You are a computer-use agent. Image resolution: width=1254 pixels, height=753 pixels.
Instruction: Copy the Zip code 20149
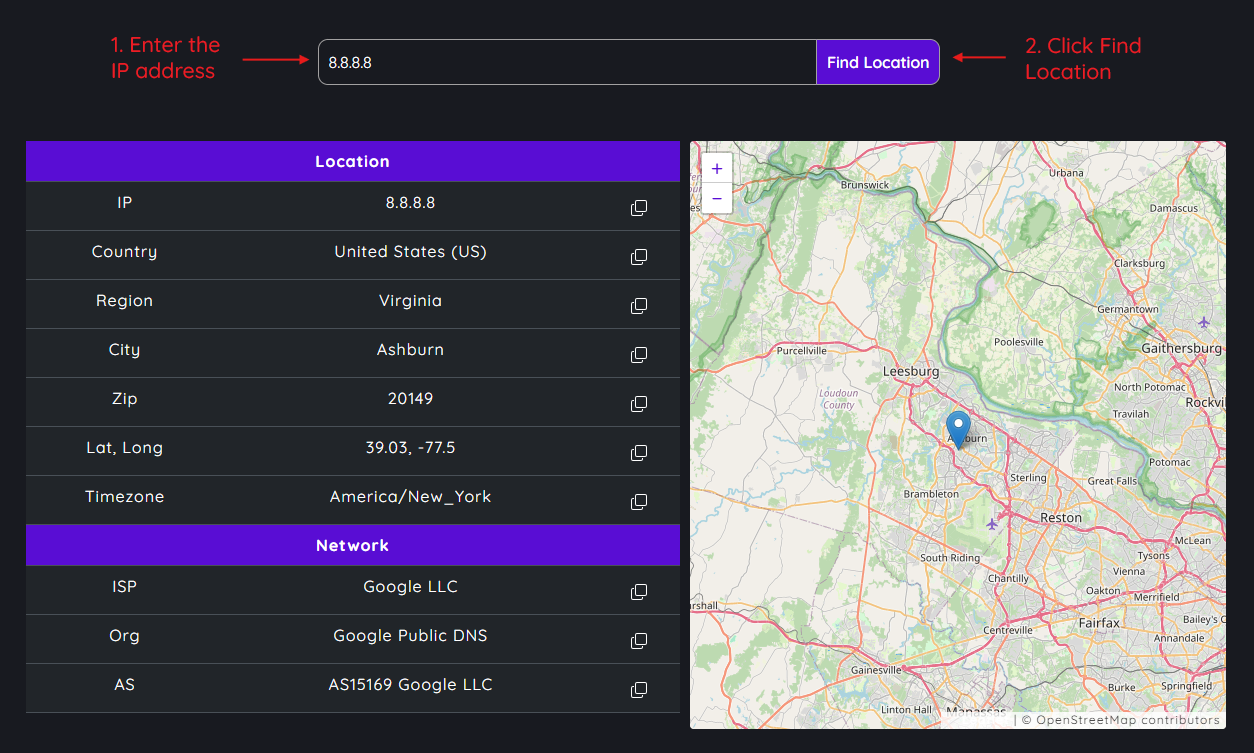(638, 403)
